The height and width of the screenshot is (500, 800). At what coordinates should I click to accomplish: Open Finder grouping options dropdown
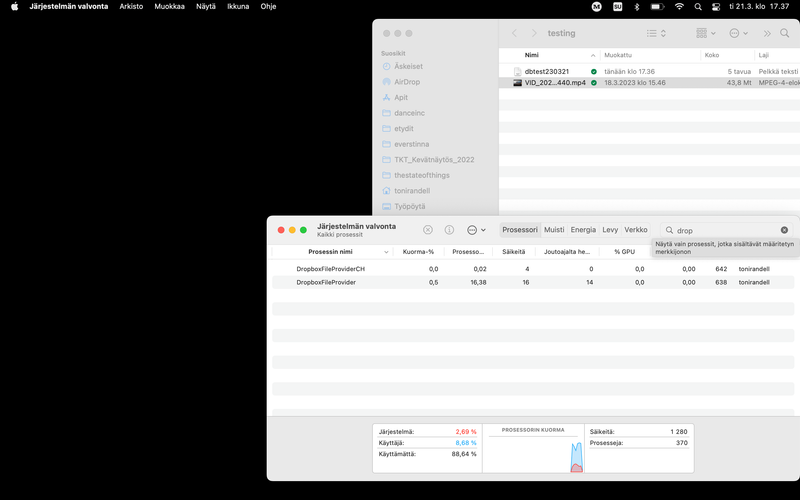tap(707, 33)
